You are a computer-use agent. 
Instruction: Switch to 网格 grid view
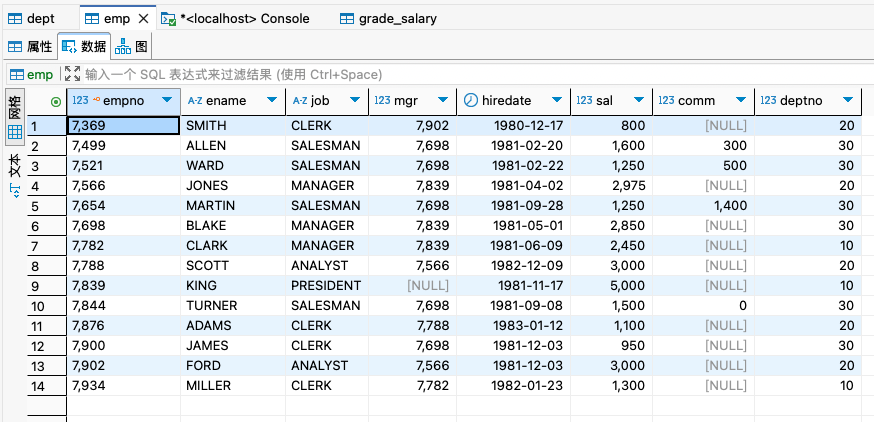click(16, 115)
